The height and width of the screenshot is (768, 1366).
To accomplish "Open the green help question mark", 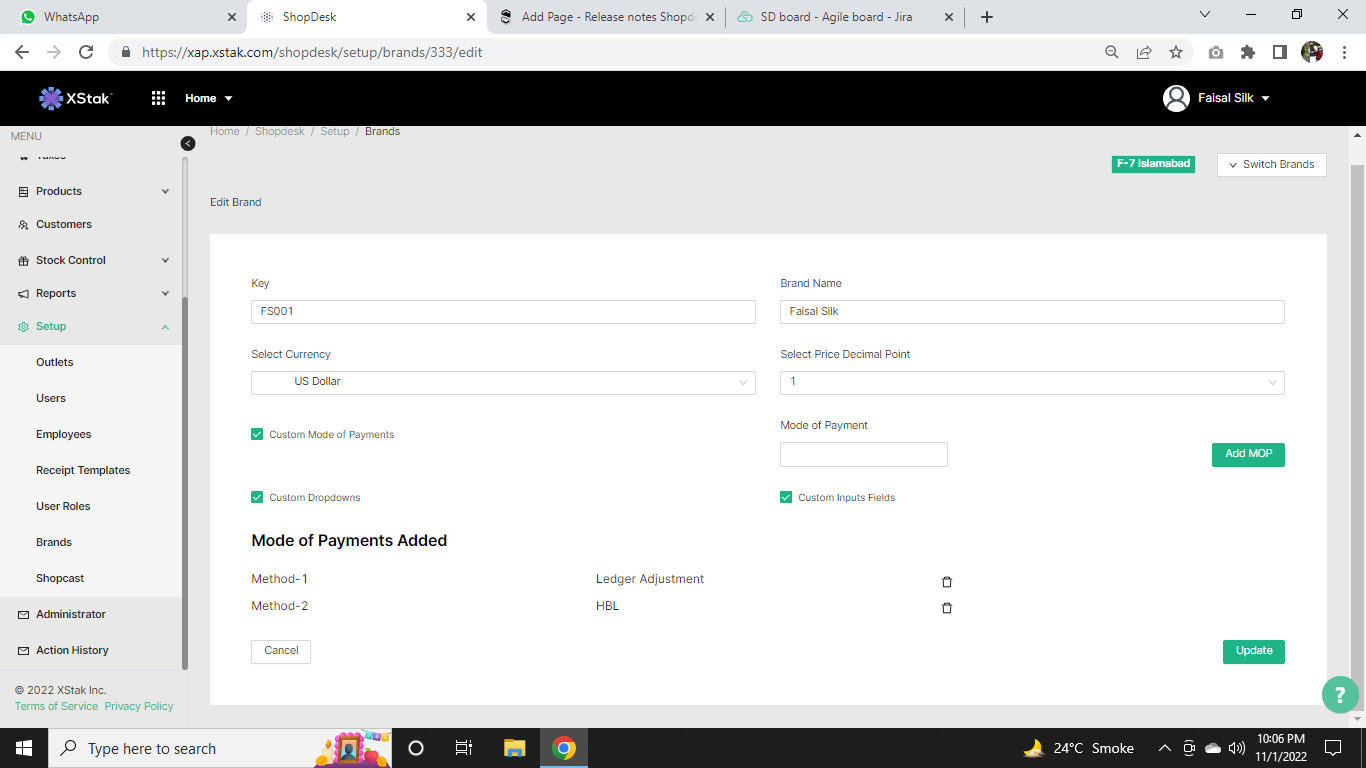I will (x=1339, y=695).
